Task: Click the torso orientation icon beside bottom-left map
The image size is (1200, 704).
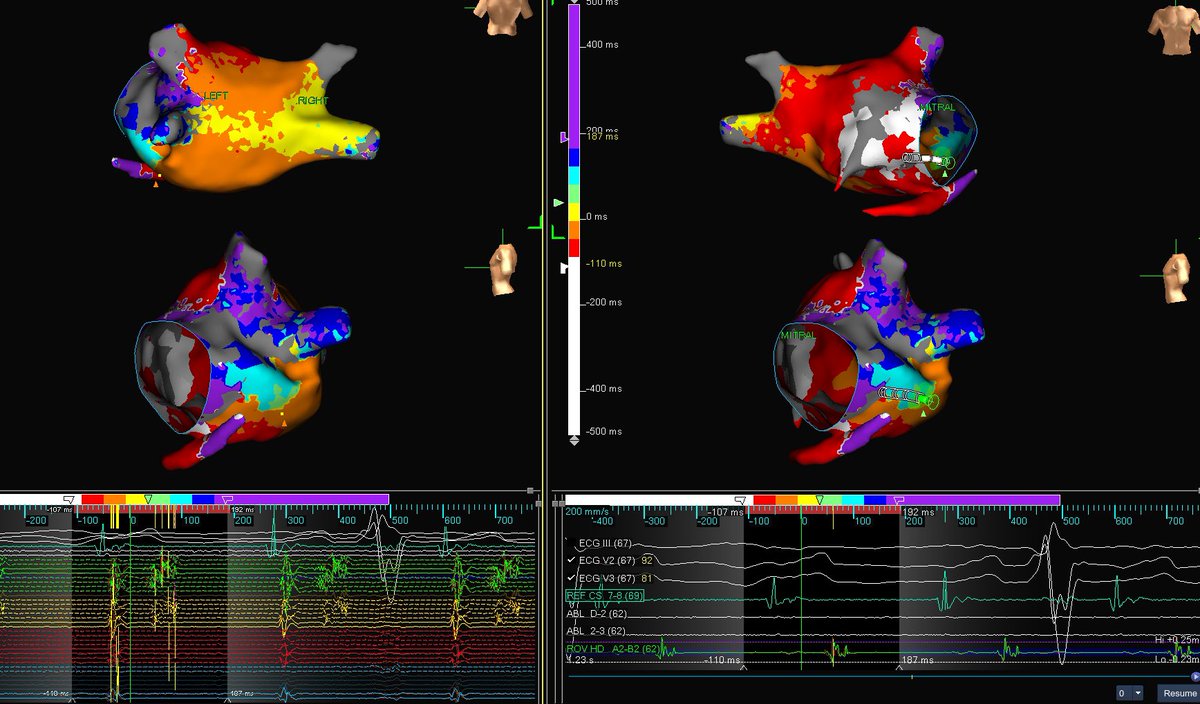Action: coord(503,268)
